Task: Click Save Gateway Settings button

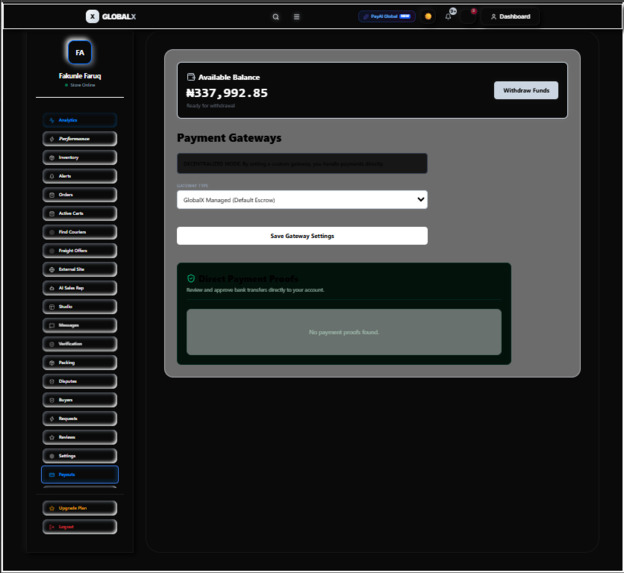Action: [x=302, y=236]
